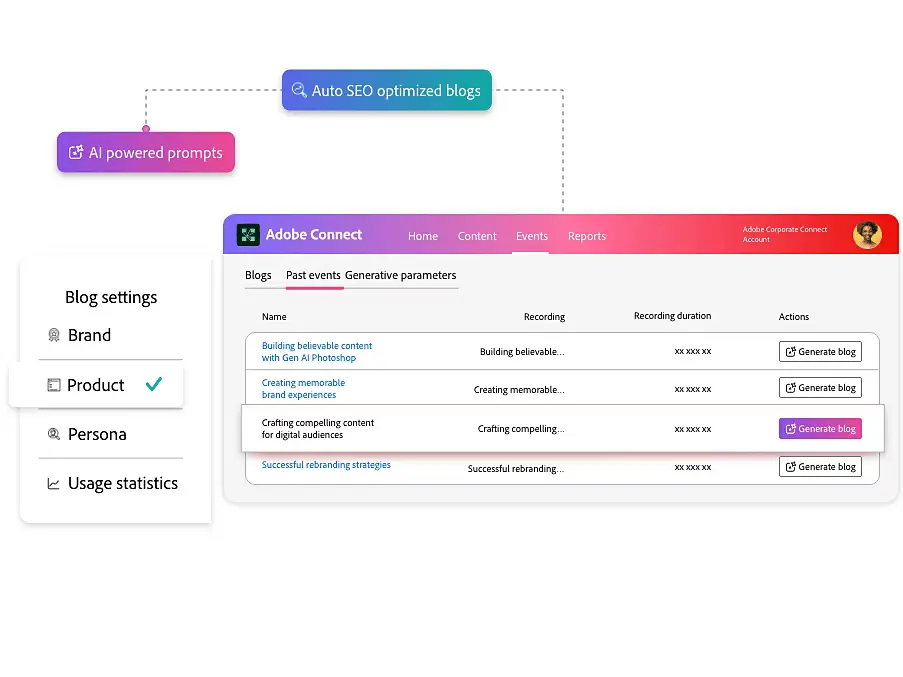Viewport: 903px width, 677px height.
Task: Open the Creating memorable brand experiences link
Action: 303,388
